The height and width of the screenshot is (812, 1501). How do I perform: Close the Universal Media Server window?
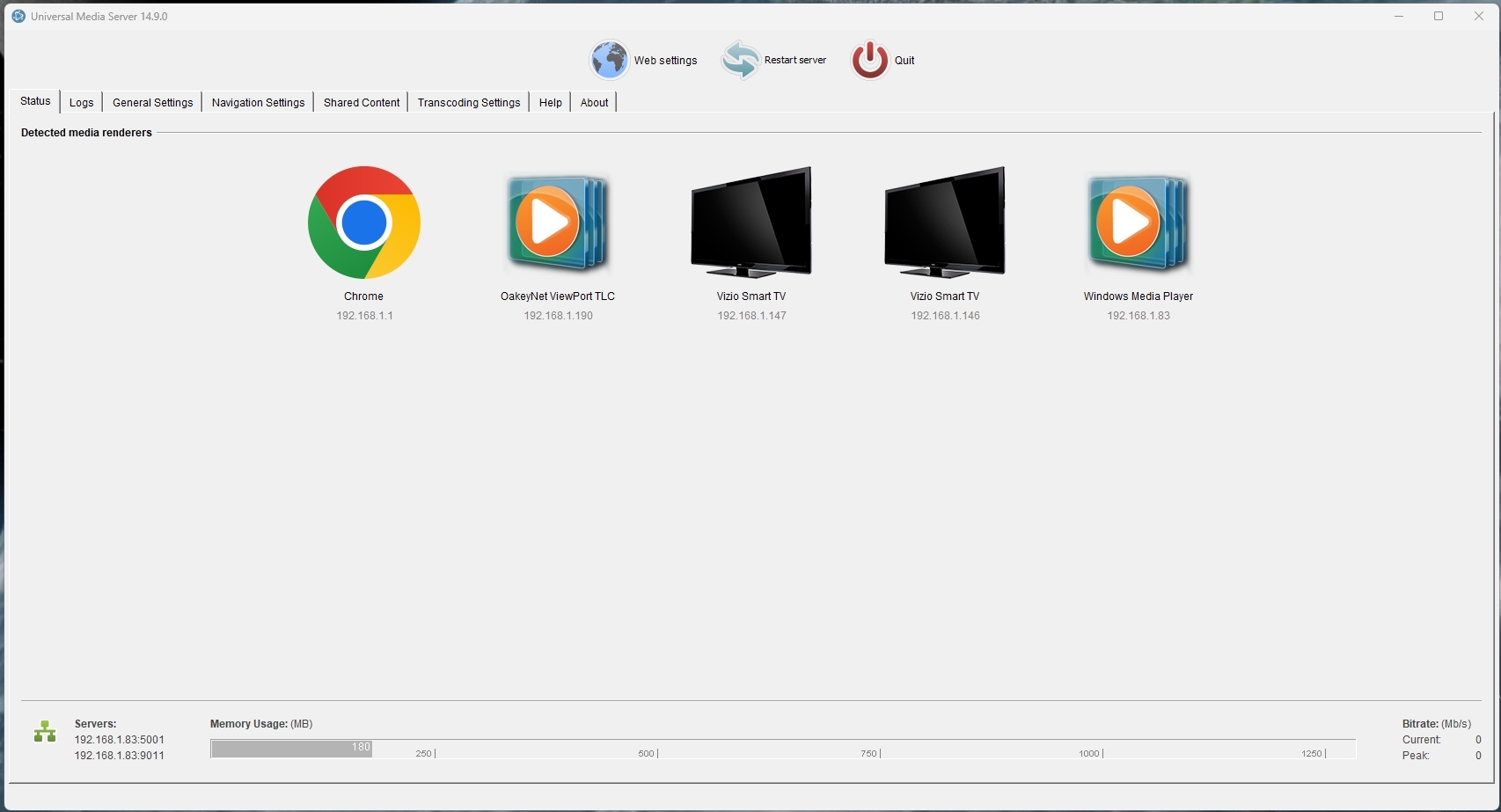click(1479, 16)
